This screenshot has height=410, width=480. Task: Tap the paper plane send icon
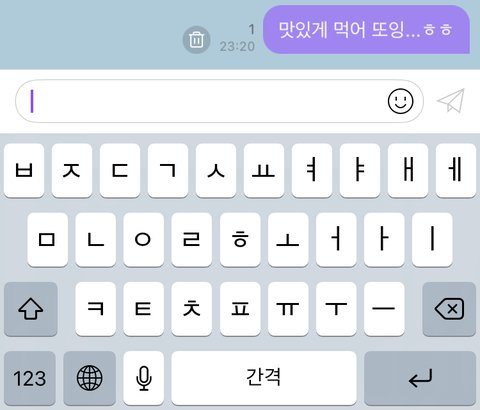point(451,101)
